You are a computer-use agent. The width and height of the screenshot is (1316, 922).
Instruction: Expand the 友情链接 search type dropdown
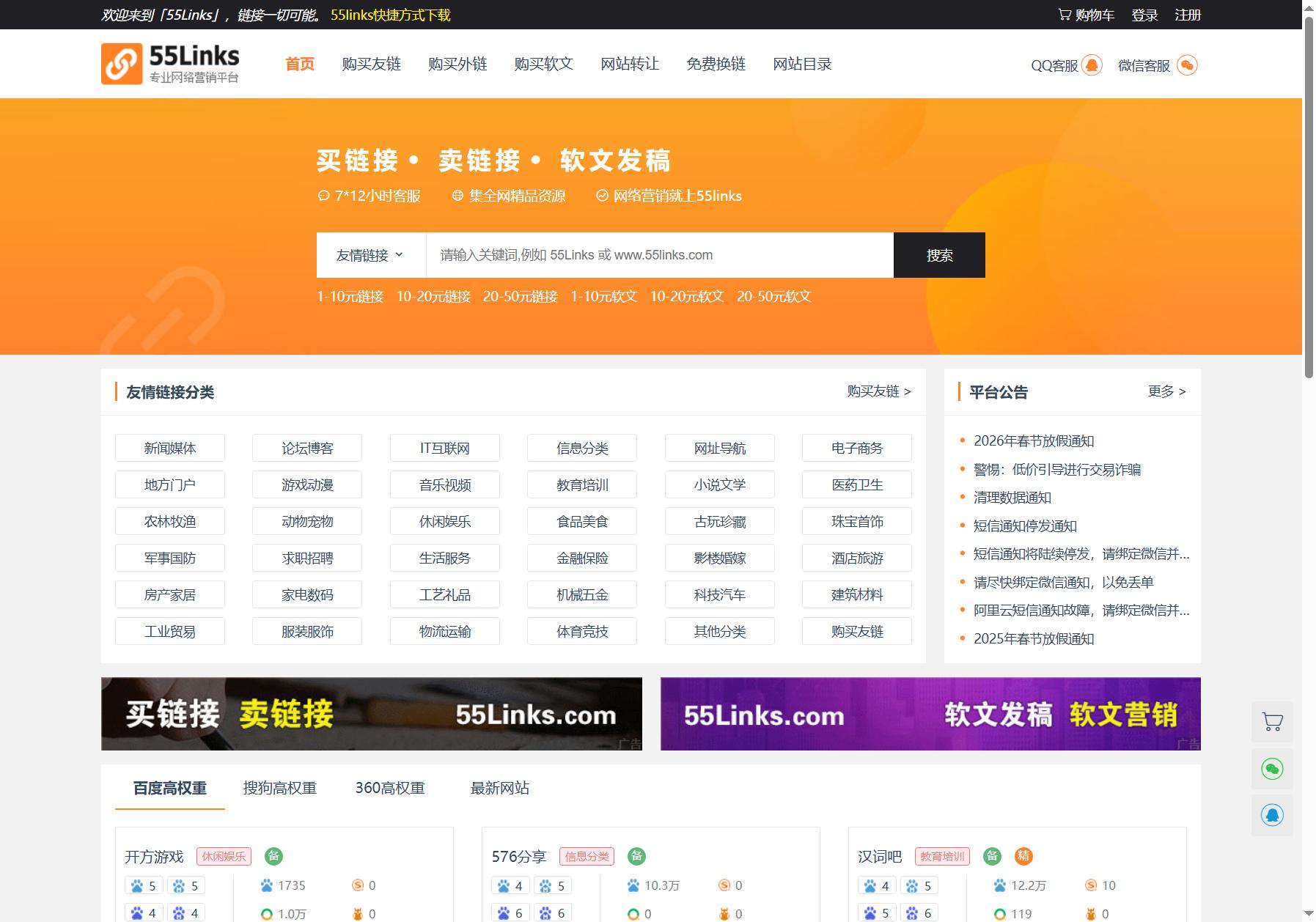click(371, 255)
